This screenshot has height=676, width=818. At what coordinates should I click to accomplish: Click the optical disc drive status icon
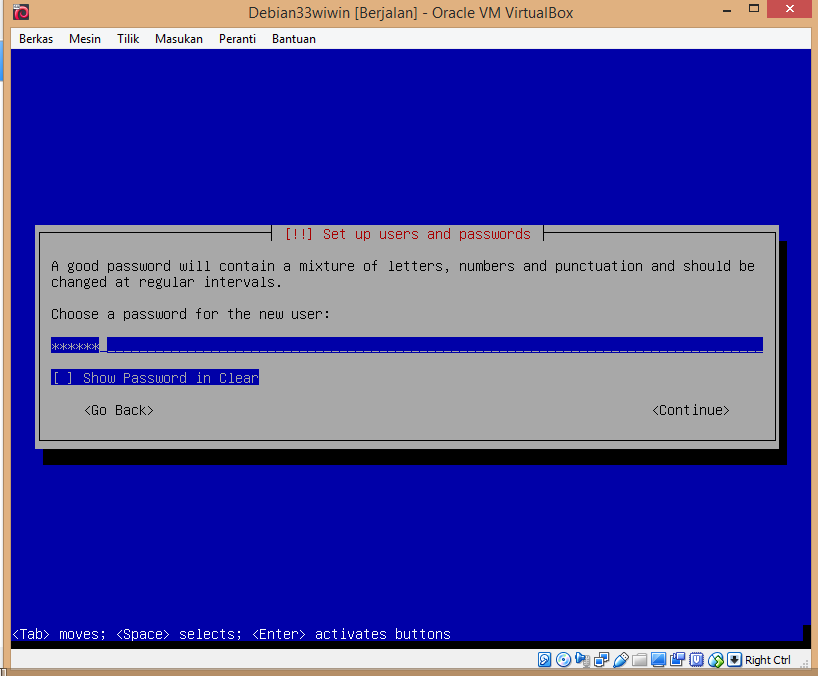point(563,660)
